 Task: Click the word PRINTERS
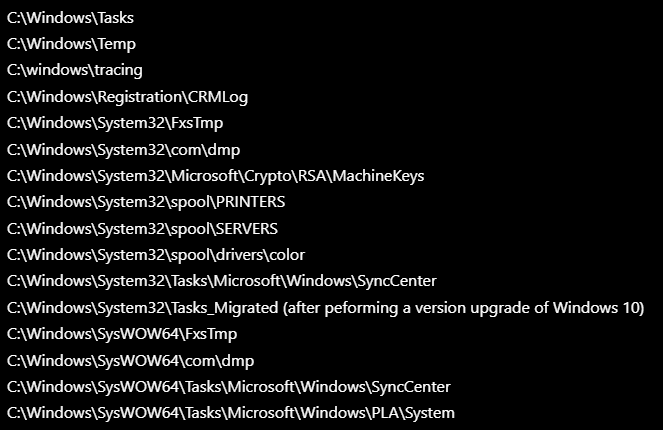(251, 202)
